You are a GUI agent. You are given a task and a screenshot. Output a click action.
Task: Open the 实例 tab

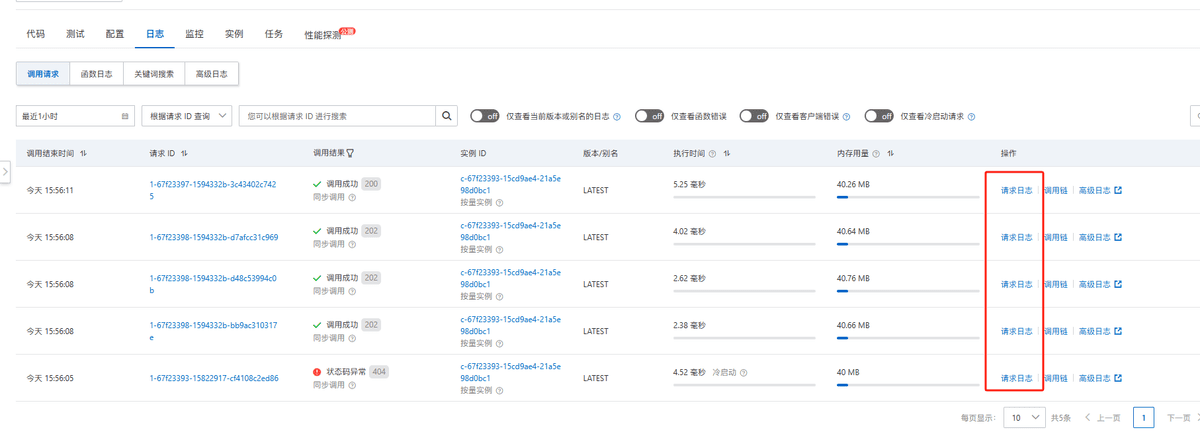(234, 34)
